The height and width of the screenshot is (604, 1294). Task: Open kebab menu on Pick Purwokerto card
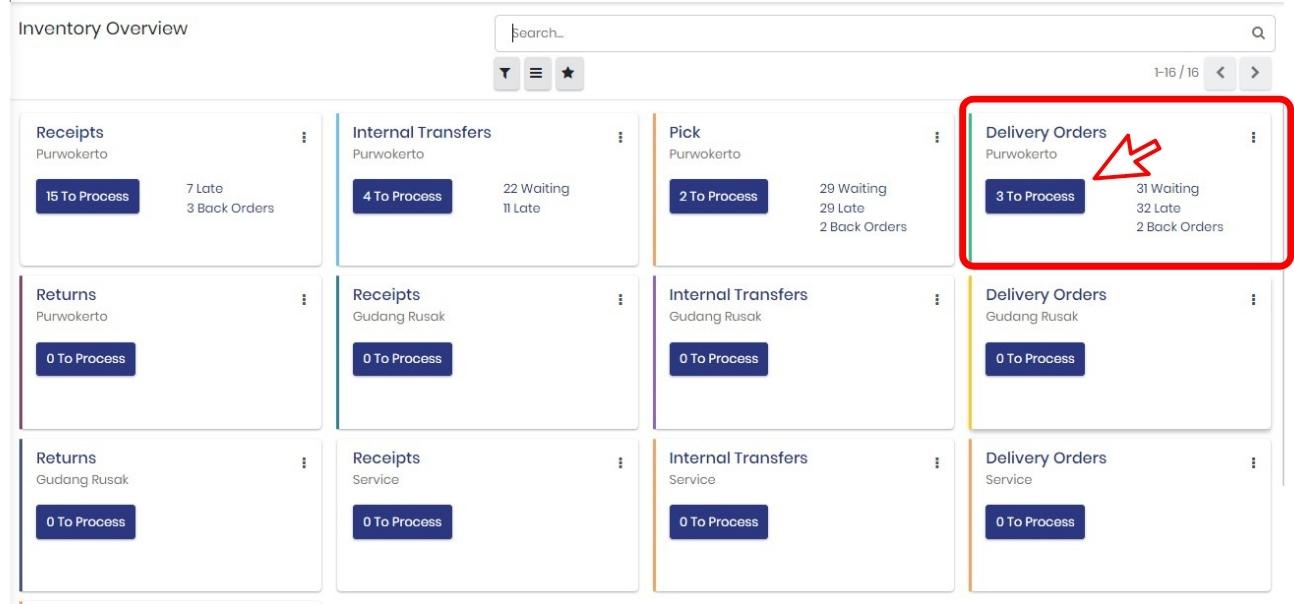936,138
